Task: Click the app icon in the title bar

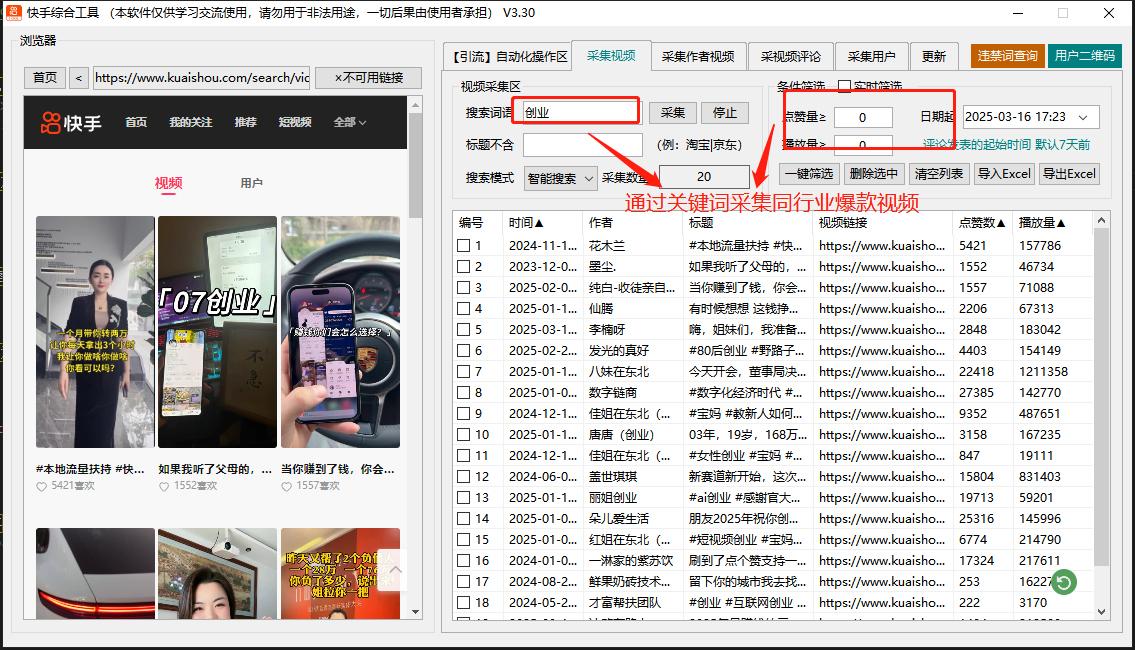Action: pyautogui.click(x=12, y=11)
